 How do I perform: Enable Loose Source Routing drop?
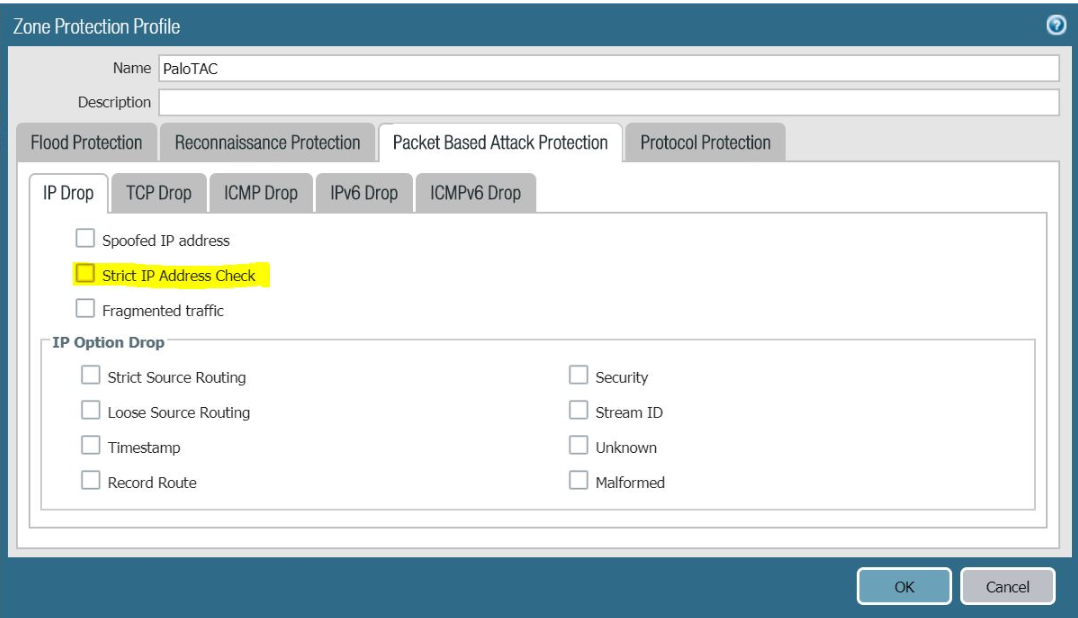[x=88, y=411]
